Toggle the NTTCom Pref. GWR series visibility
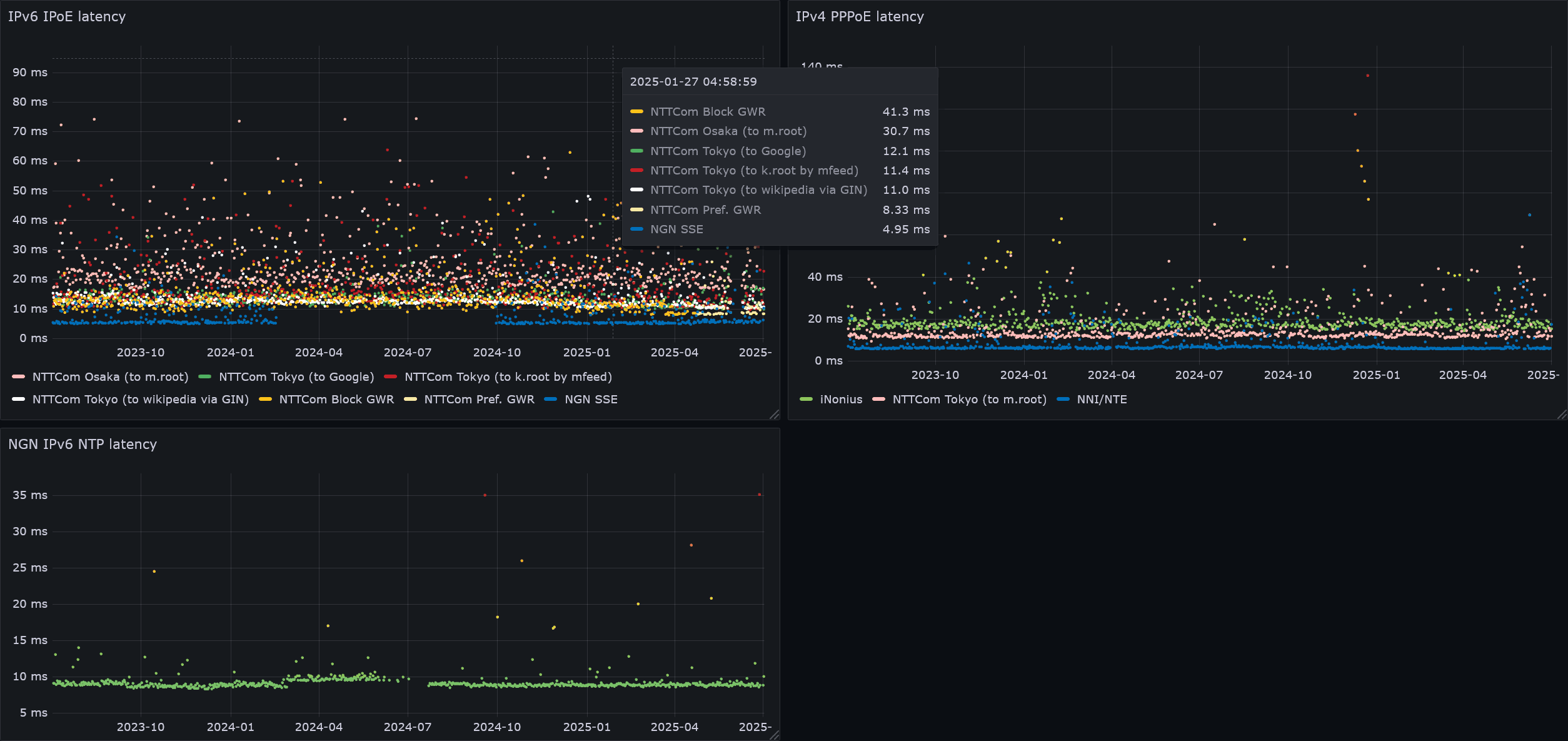This screenshot has width=1568, height=741. coord(479,399)
